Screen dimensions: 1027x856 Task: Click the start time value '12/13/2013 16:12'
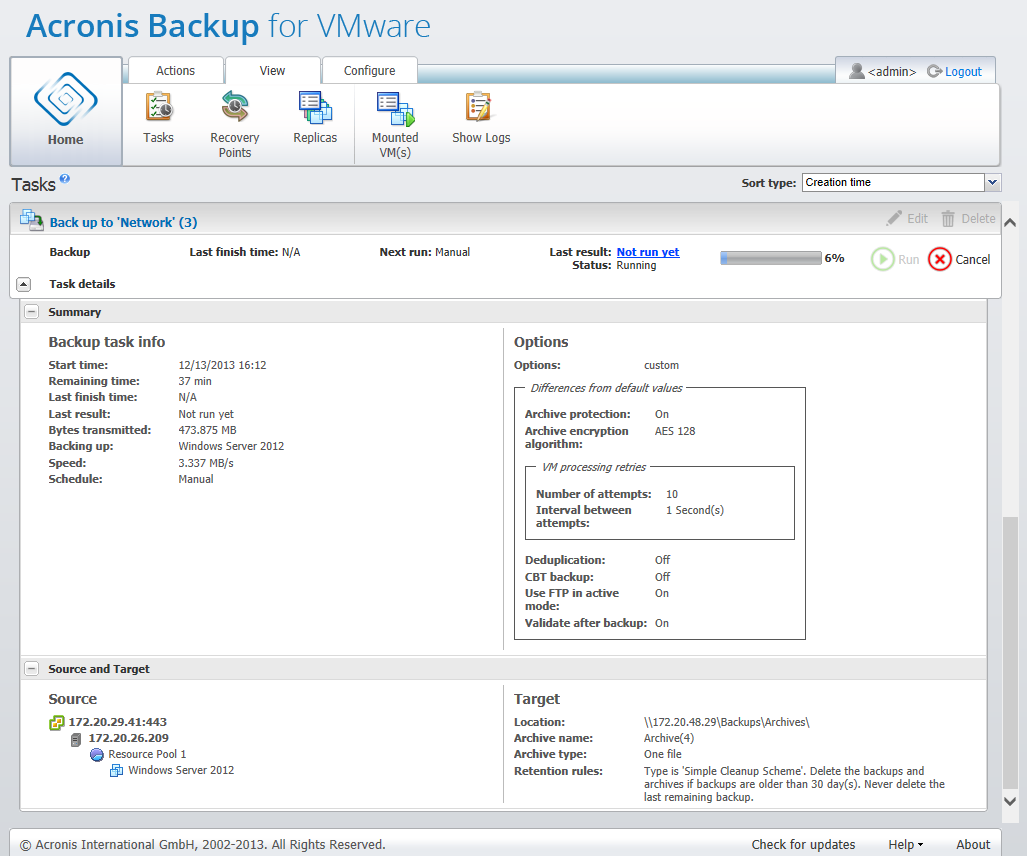[x=222, y=365]
